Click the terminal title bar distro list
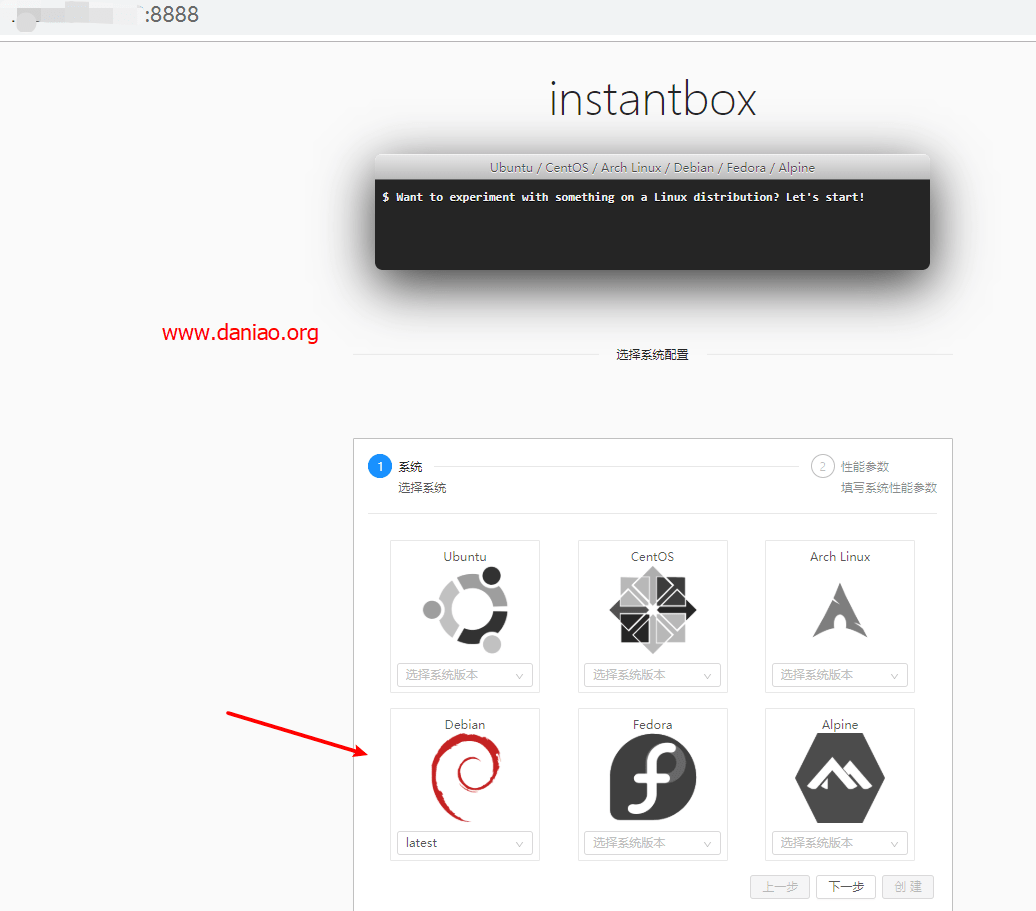This screenshot has width=1036, height=911. (652, 168)
